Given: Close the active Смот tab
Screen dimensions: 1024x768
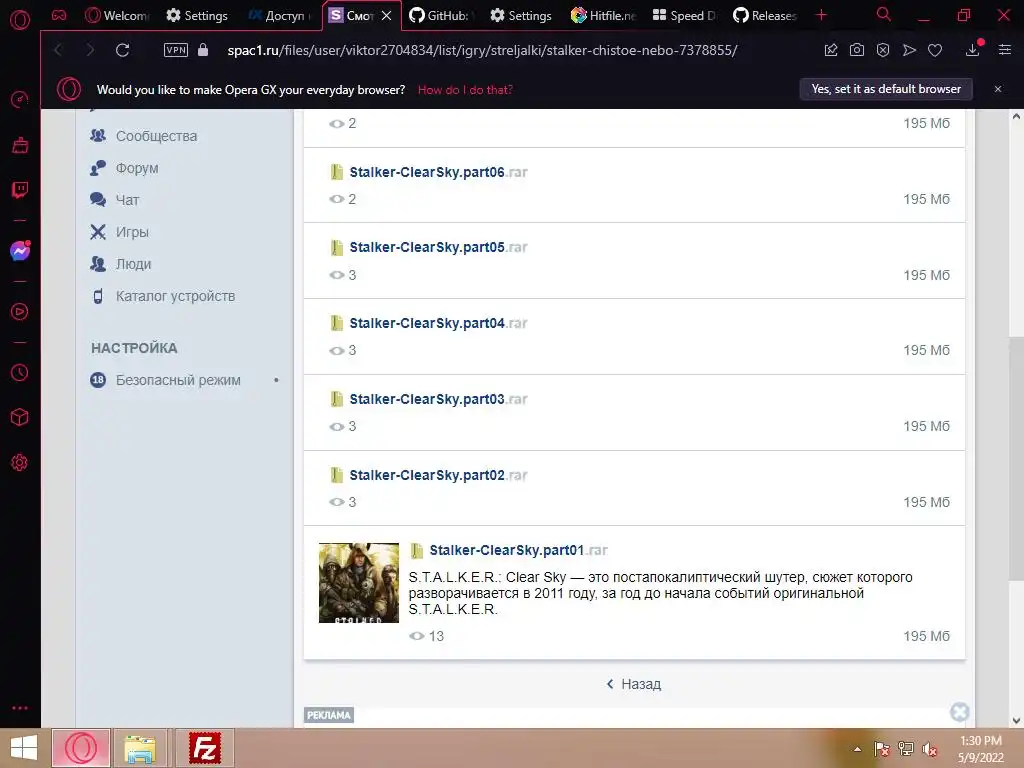Looking at the screenshot, I should (x=387, y=16).
